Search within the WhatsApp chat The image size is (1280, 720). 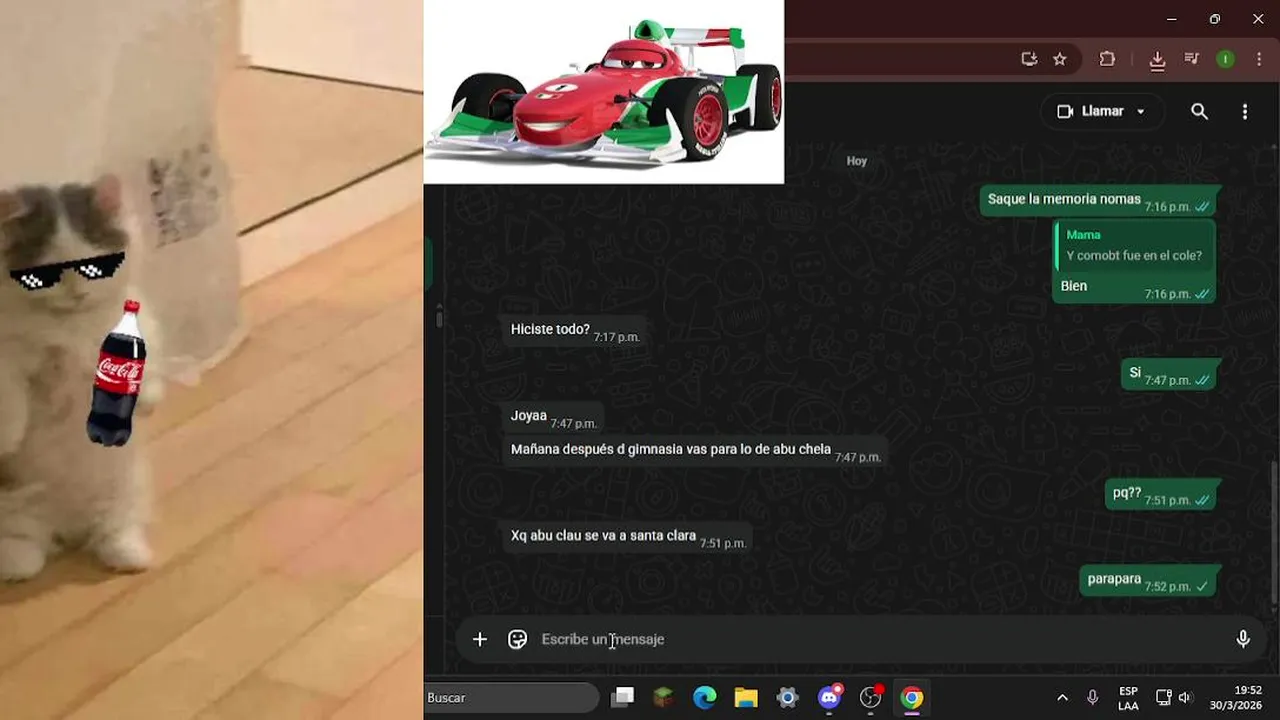[x=1199, y=111]
